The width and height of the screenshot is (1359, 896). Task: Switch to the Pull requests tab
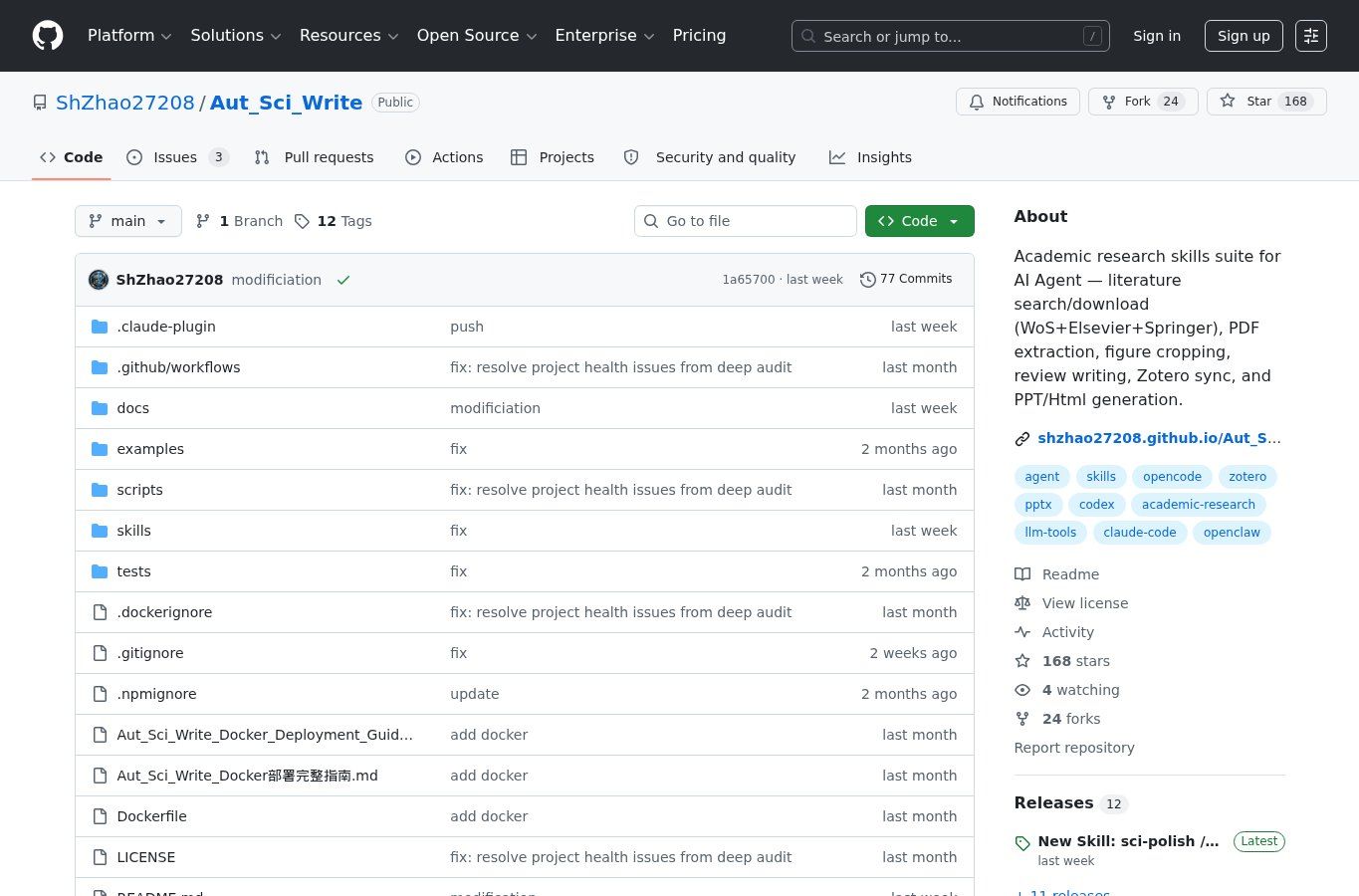[314, 157]
